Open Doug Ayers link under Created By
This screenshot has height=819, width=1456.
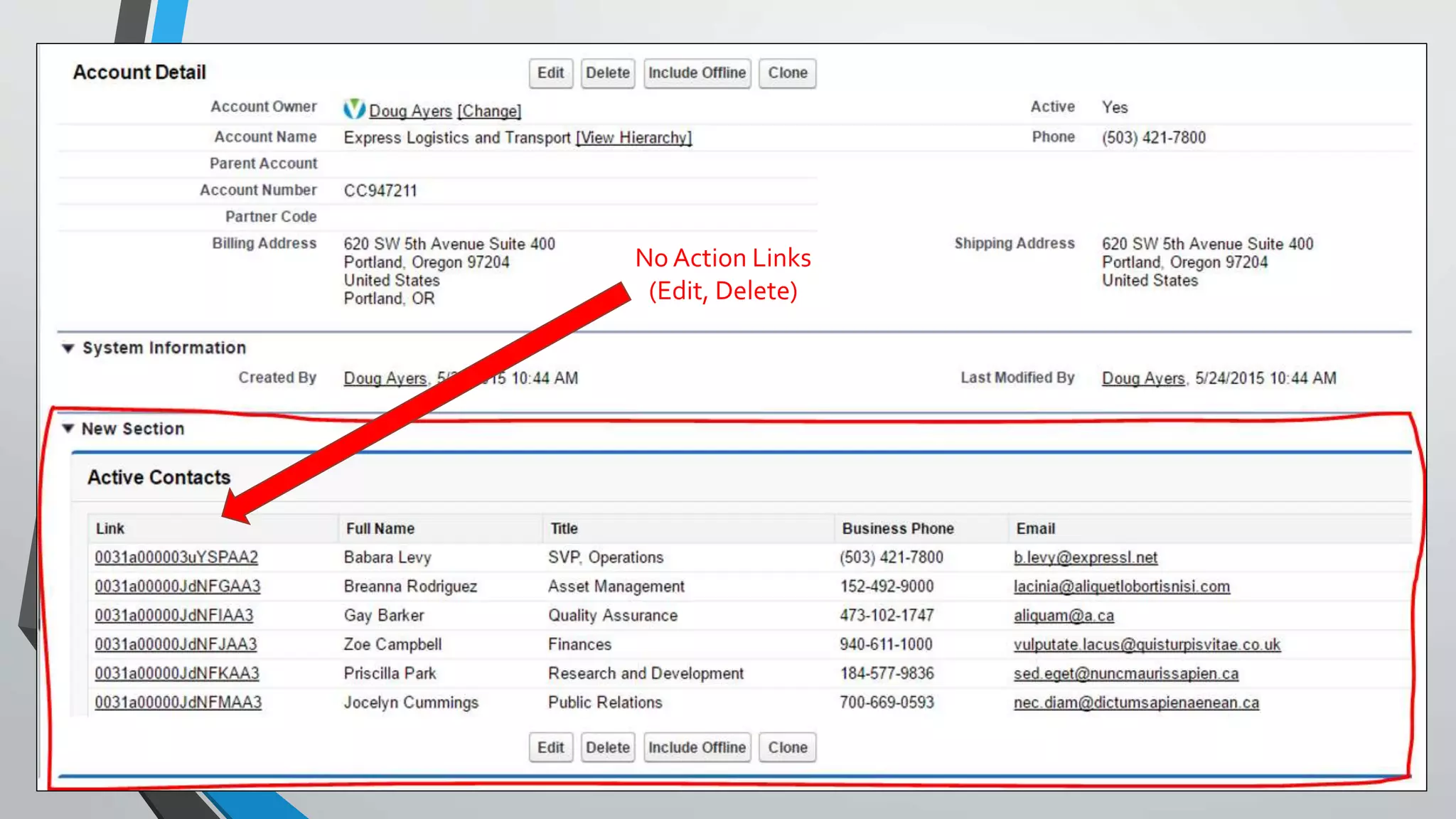[x=385, y=378]
